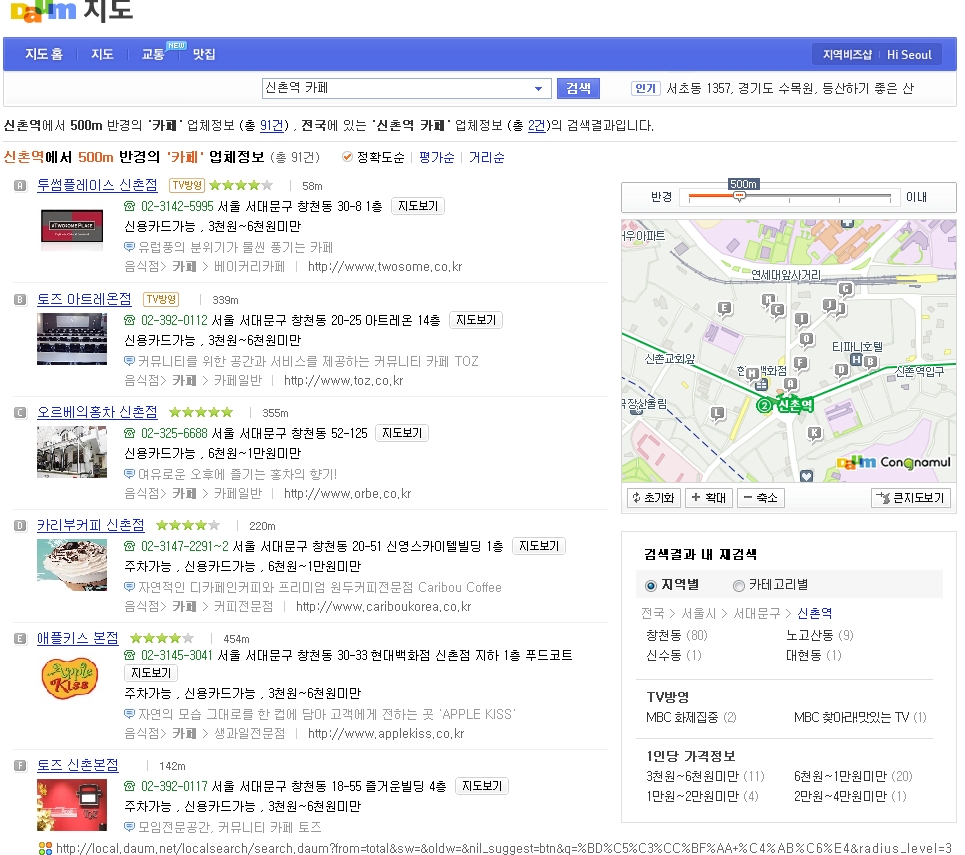Select map pin O on the map
Viewport: 965px width, 855px height.
(806, 339)
